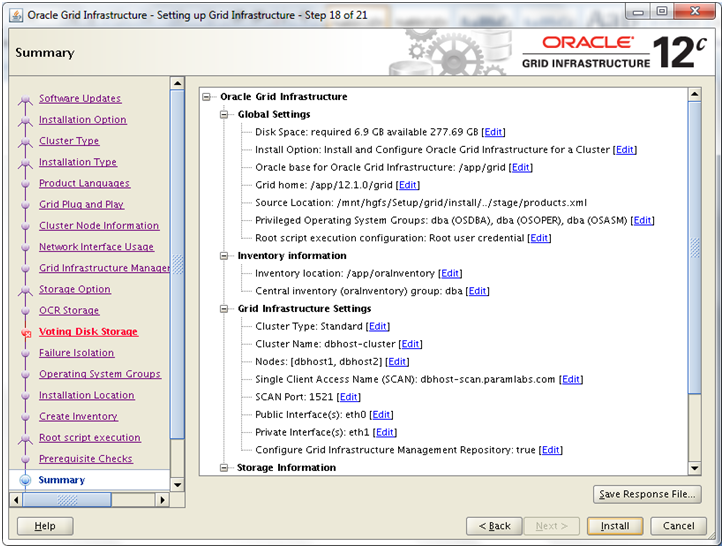Edit the SCAN Port 1521
724x548 pixels.
(349, 397)
